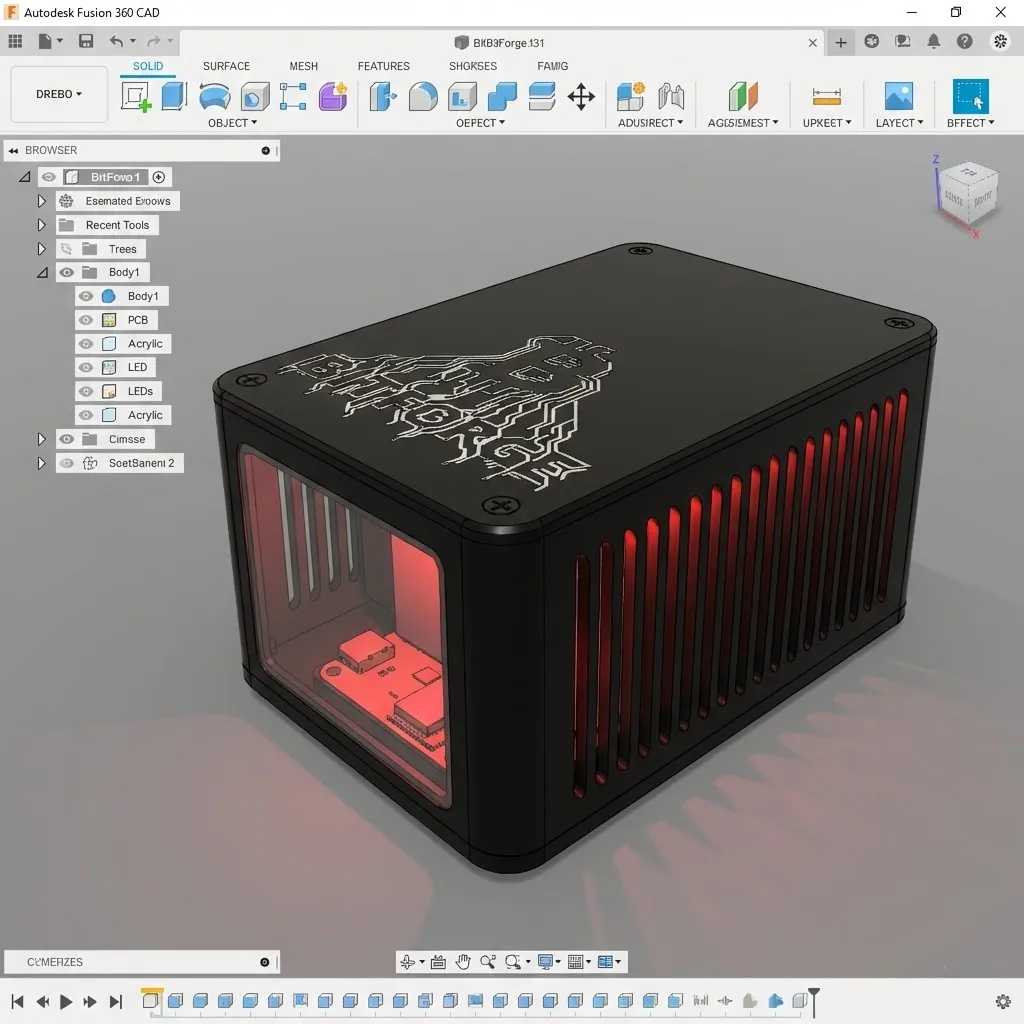Click the play button on the timeline
The width and height of the screenshot is (1024, 1024).
tap(66, 1000)
